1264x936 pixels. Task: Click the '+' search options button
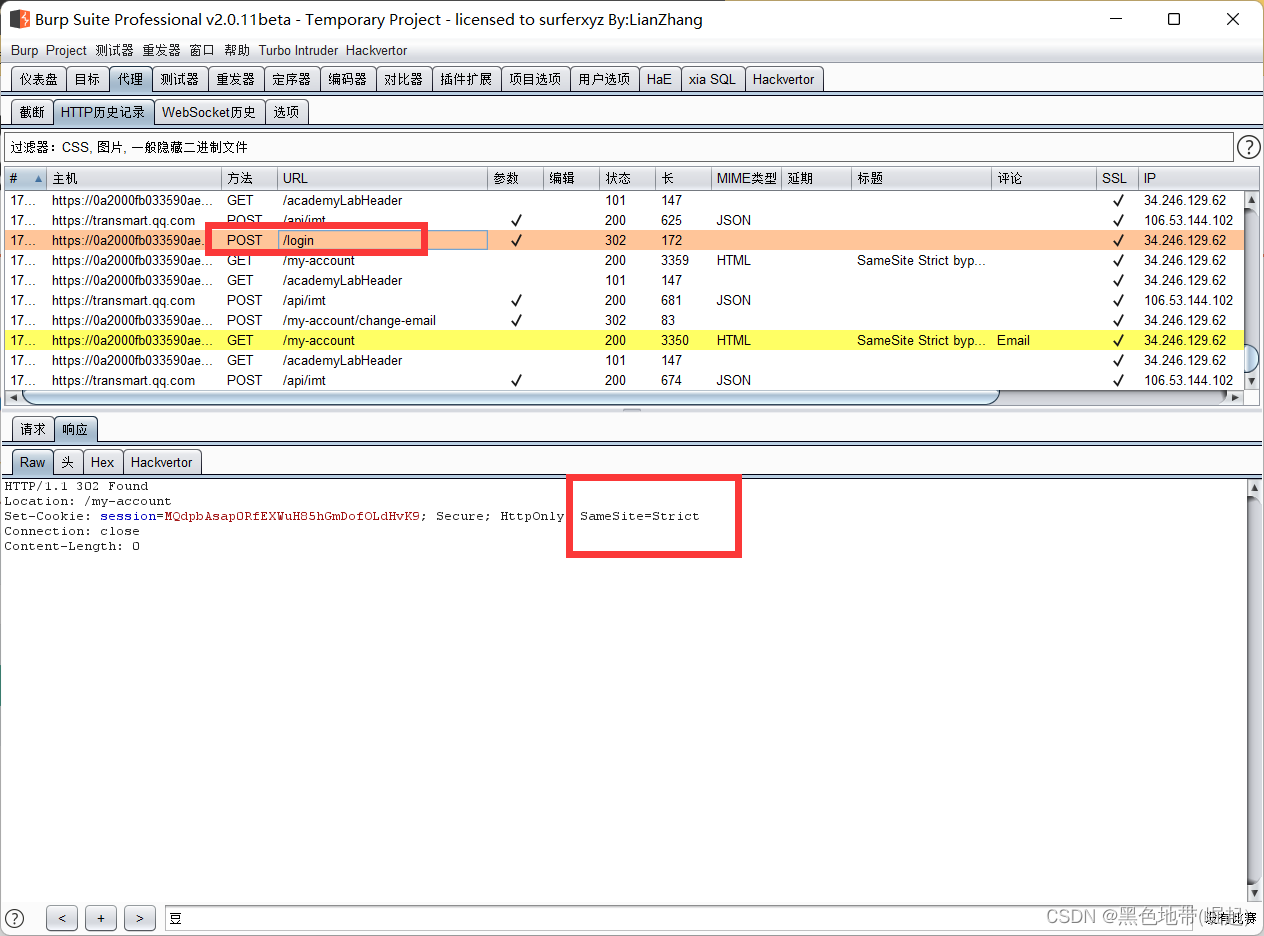100,918
